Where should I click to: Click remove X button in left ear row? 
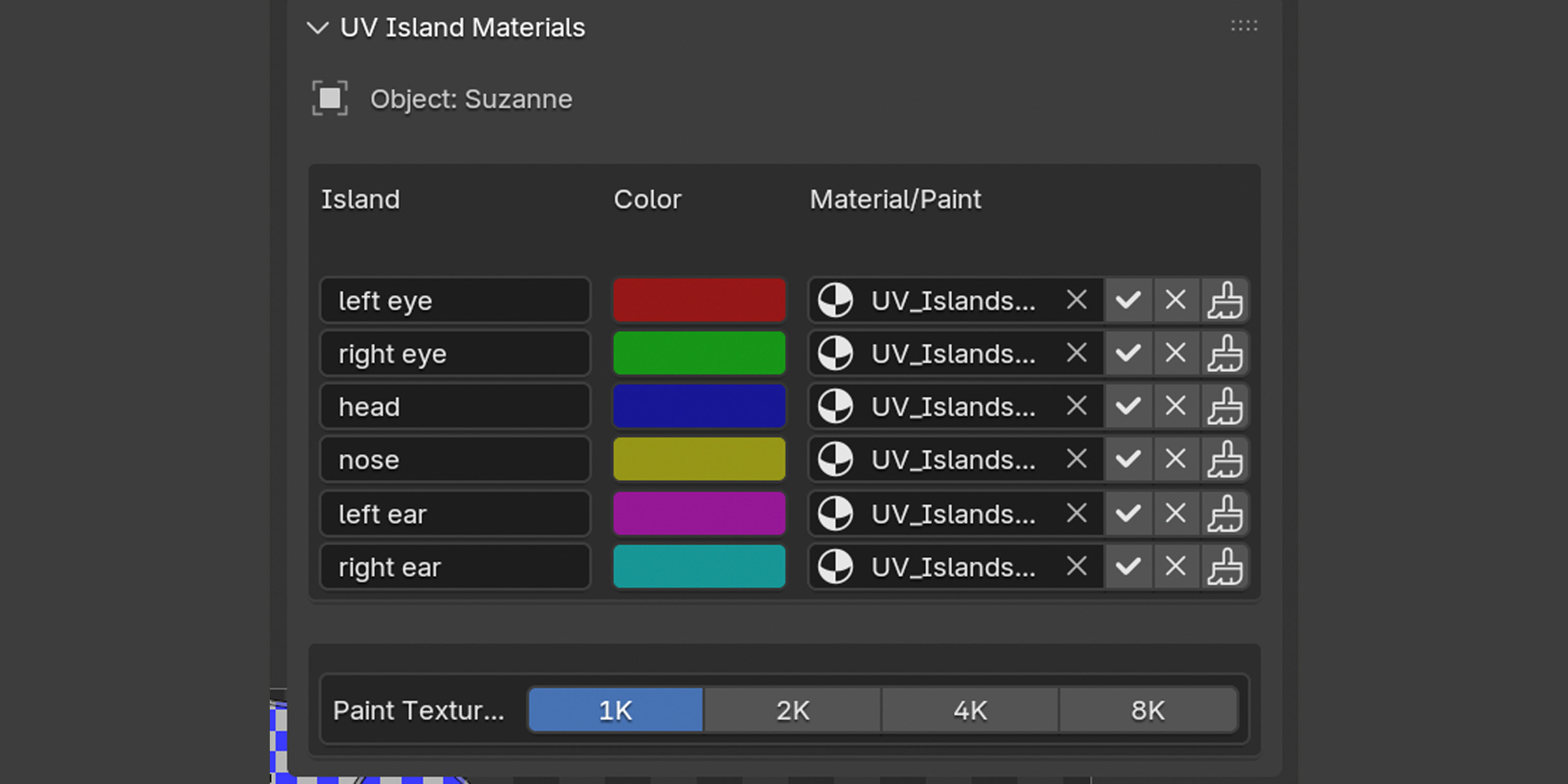coord(1176,514)
